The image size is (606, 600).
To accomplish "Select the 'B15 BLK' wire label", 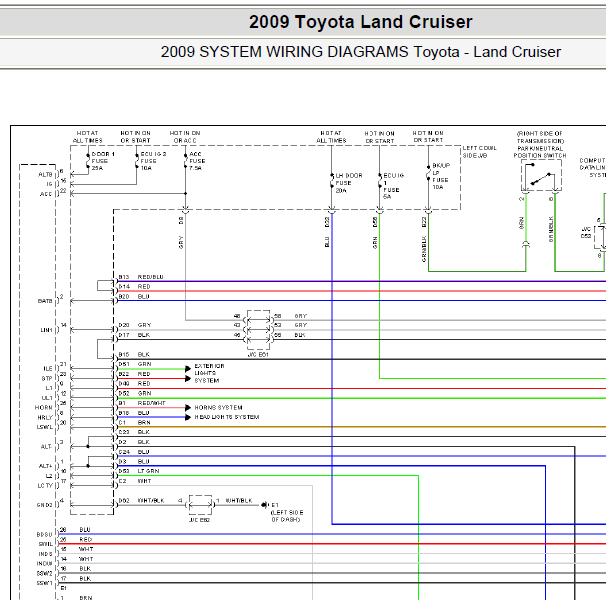I will point(134,354).
